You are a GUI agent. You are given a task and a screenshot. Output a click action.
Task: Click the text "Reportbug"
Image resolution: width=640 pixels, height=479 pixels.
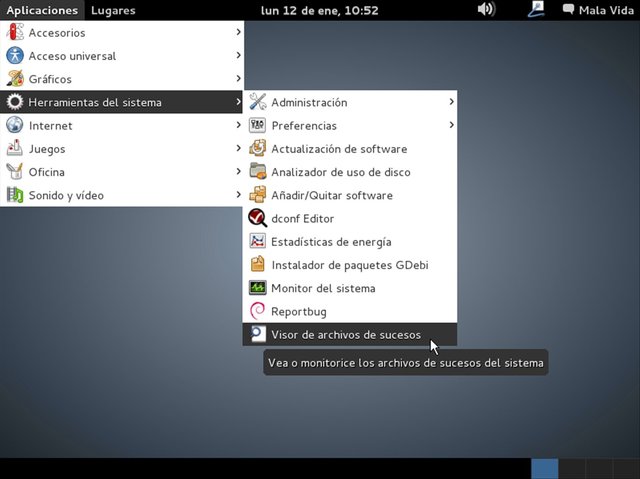pyautogui.click(x=299, y=312)
